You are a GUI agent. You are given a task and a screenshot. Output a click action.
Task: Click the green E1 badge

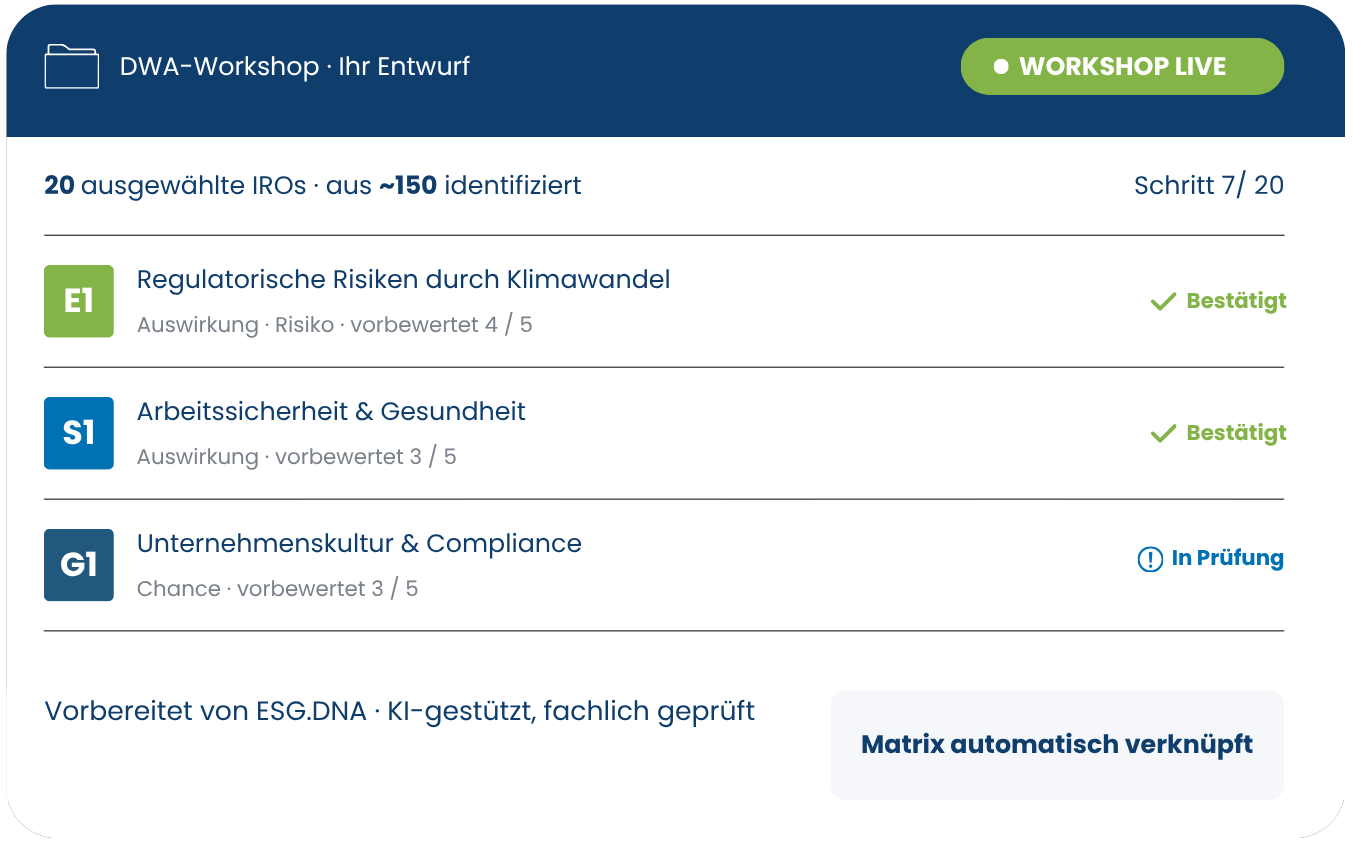click(x=79, y=301)
